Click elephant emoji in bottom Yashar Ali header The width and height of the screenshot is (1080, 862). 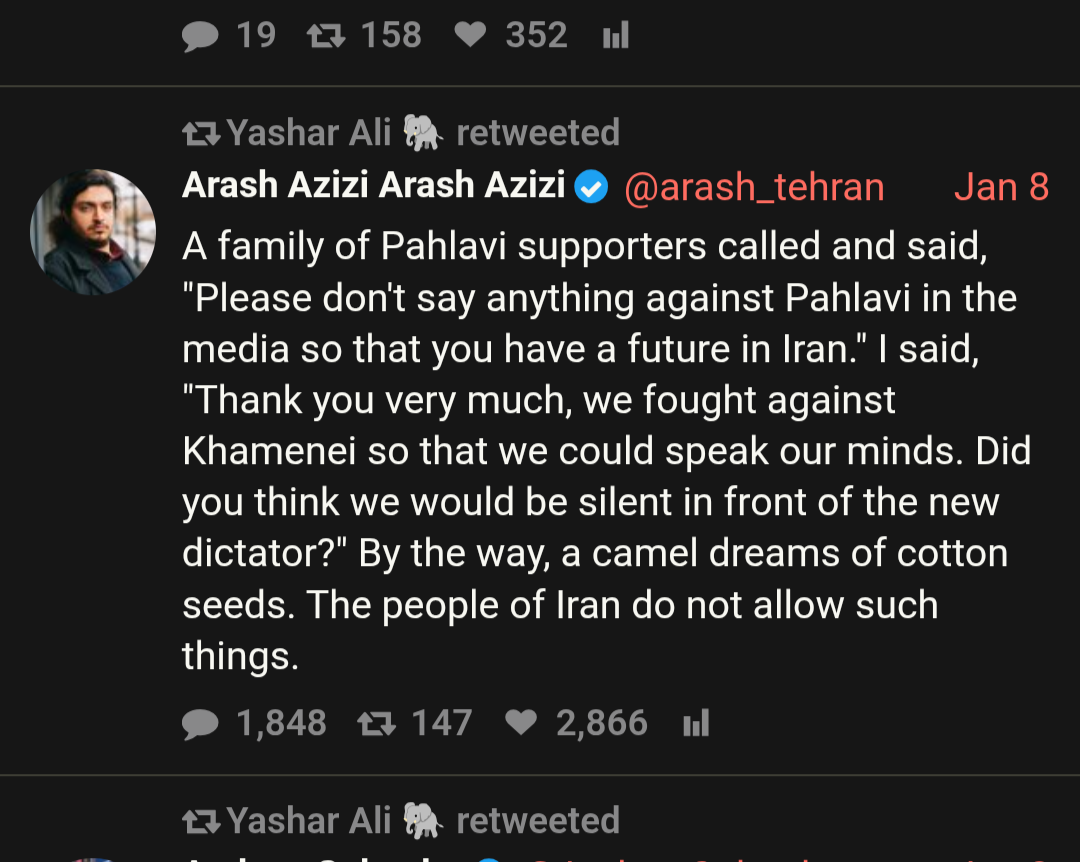pos(423,821)
